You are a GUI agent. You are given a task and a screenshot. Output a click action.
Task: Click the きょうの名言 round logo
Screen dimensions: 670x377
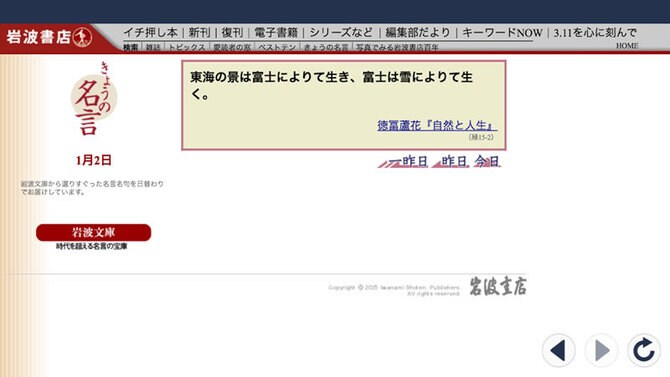(94, 99)
